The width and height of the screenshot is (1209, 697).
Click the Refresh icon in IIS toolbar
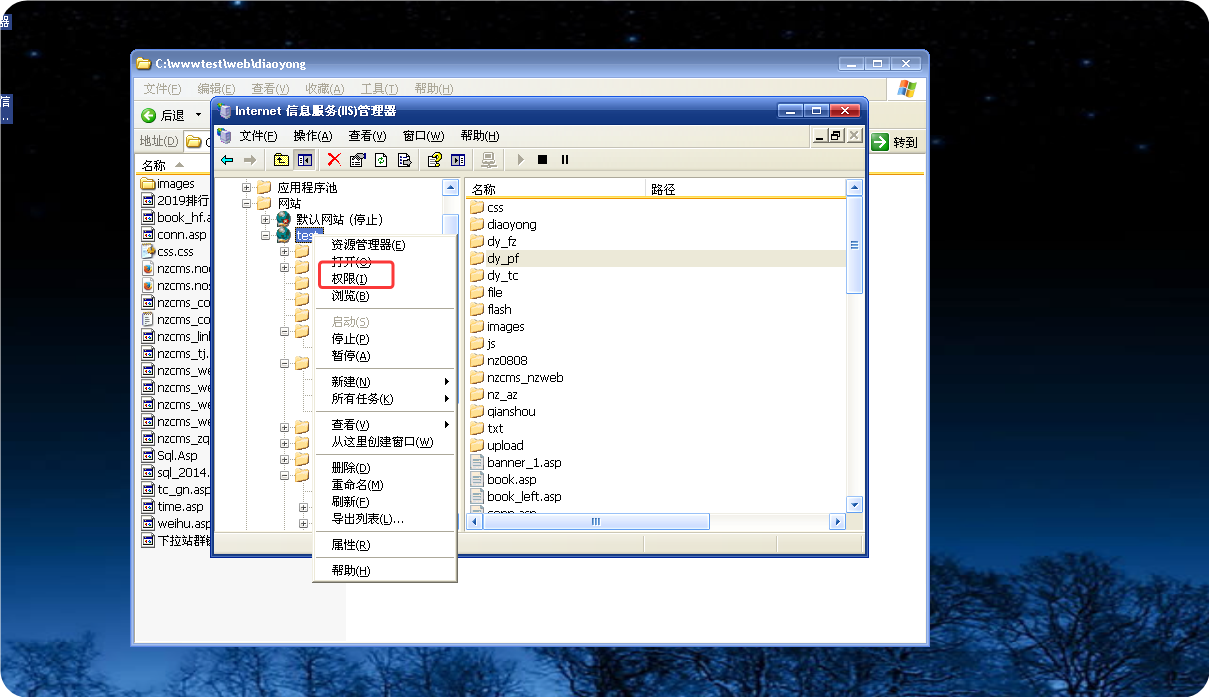click(x=381, y=160)
